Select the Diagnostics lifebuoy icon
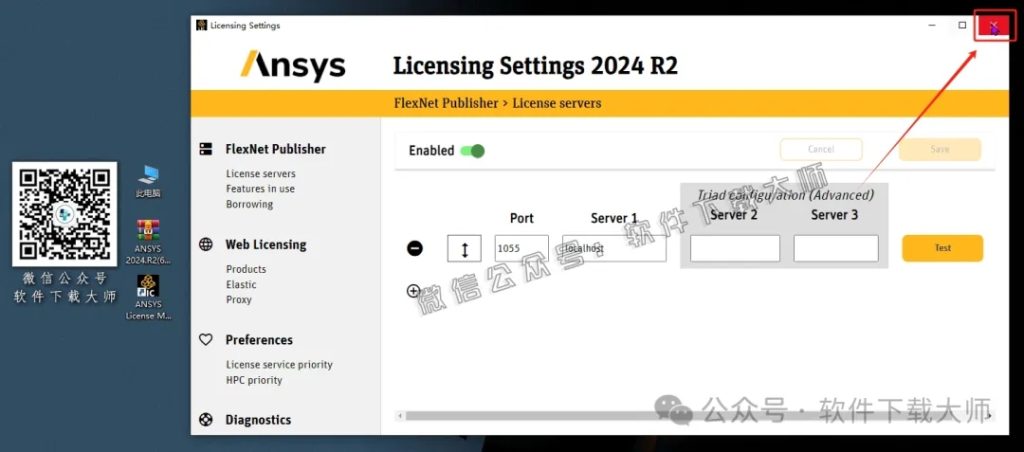The width and height of the screenshot is (1024, 452). [206, 419]
